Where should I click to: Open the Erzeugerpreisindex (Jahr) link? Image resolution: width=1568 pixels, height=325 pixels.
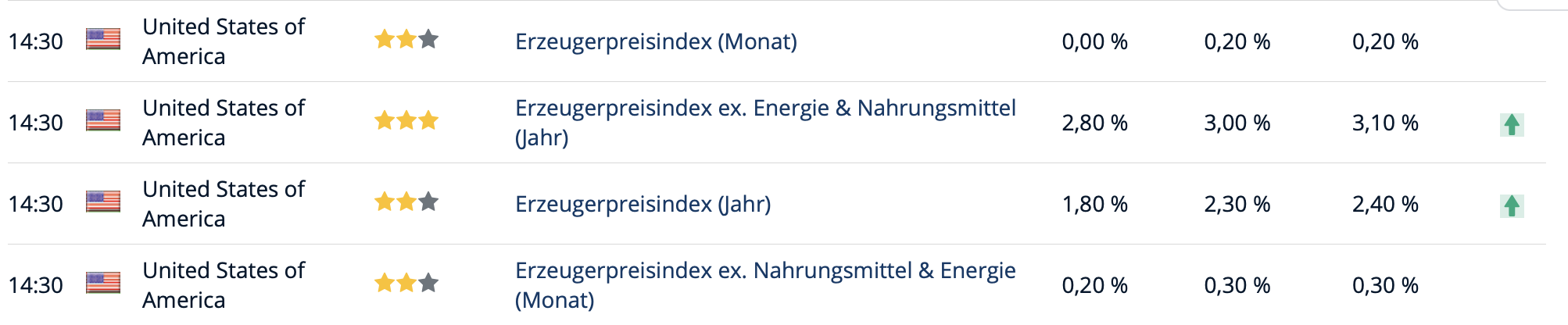[643, 204]
